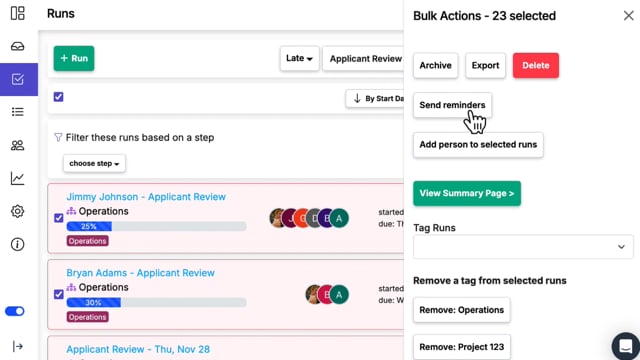This screenshot has height=360, width=640.
Task: Open the choose step dropdown
Action: click(94, 163)
